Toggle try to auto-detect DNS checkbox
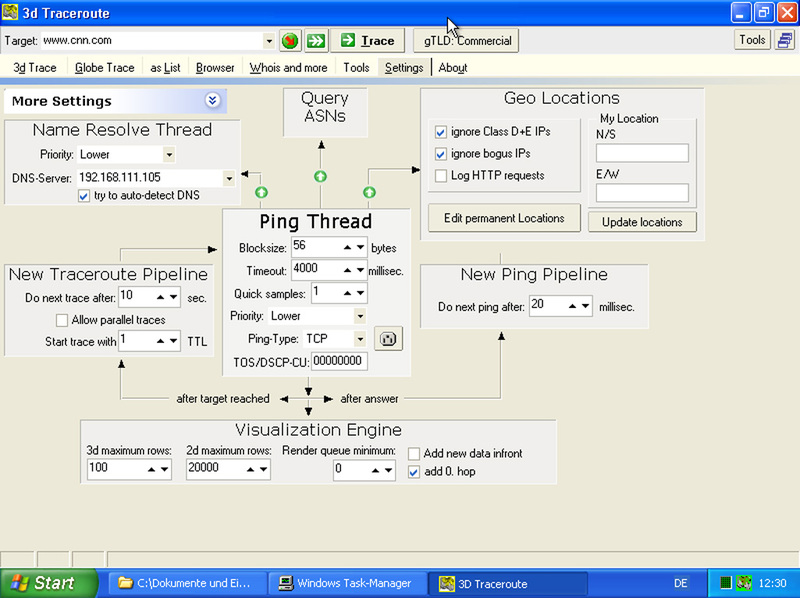This screenshot has width=800, height=598. 84,196
